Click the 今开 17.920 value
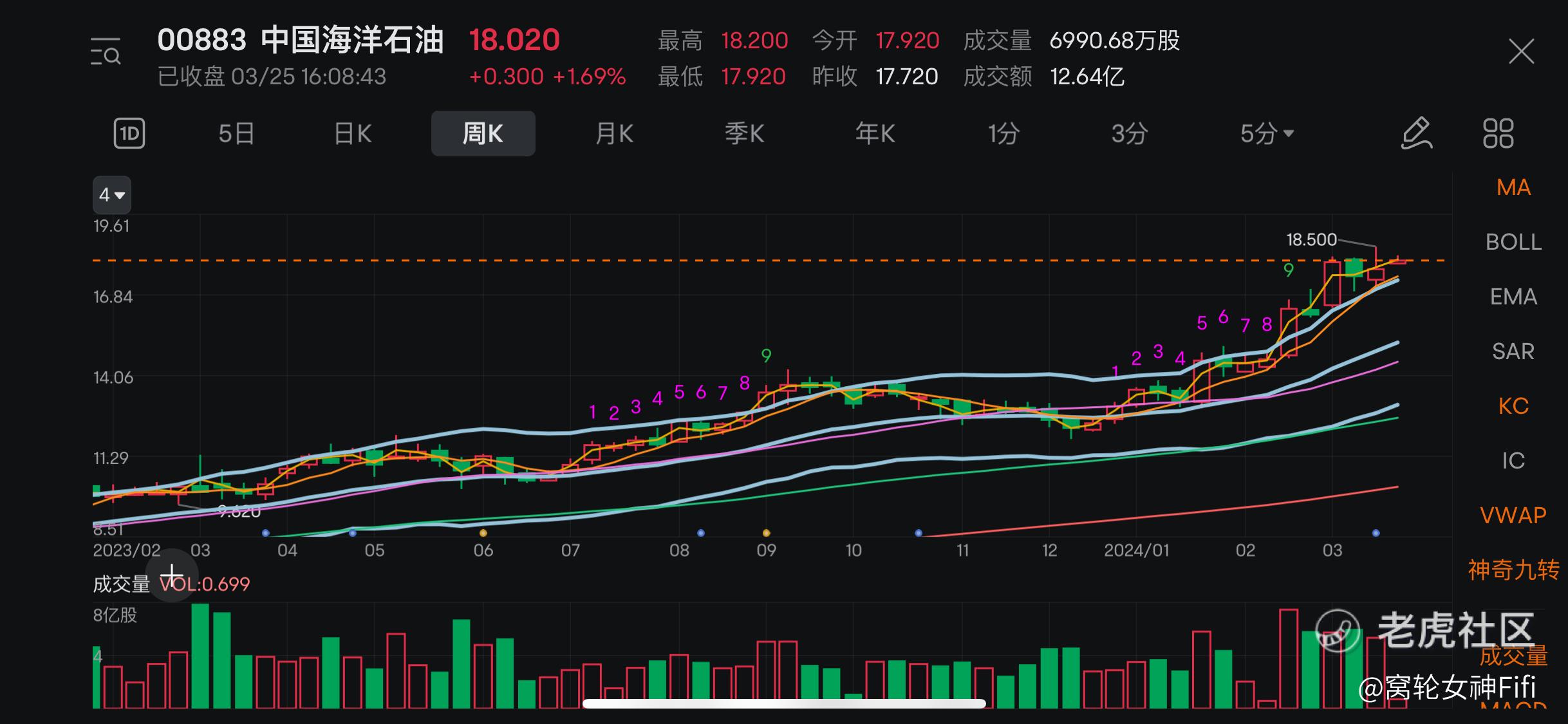 [908, 41]
